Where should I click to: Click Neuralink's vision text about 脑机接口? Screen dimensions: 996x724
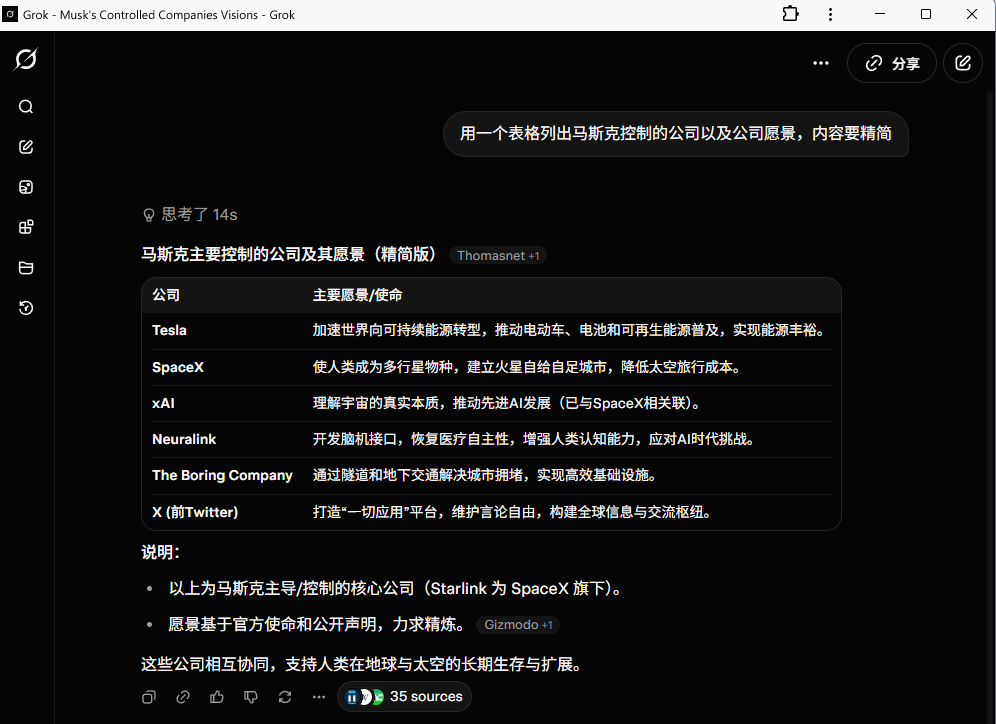coord(534,439)
